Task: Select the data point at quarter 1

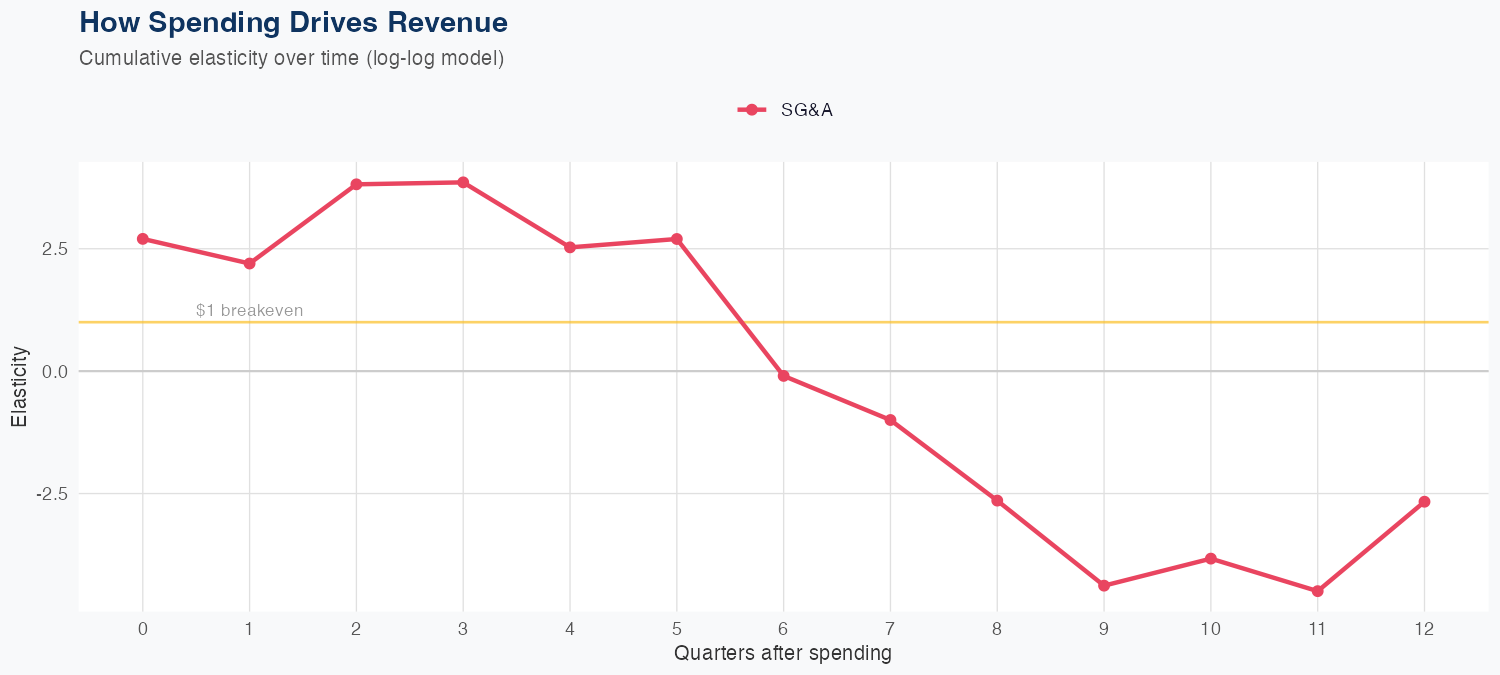Action: (249, 263)
